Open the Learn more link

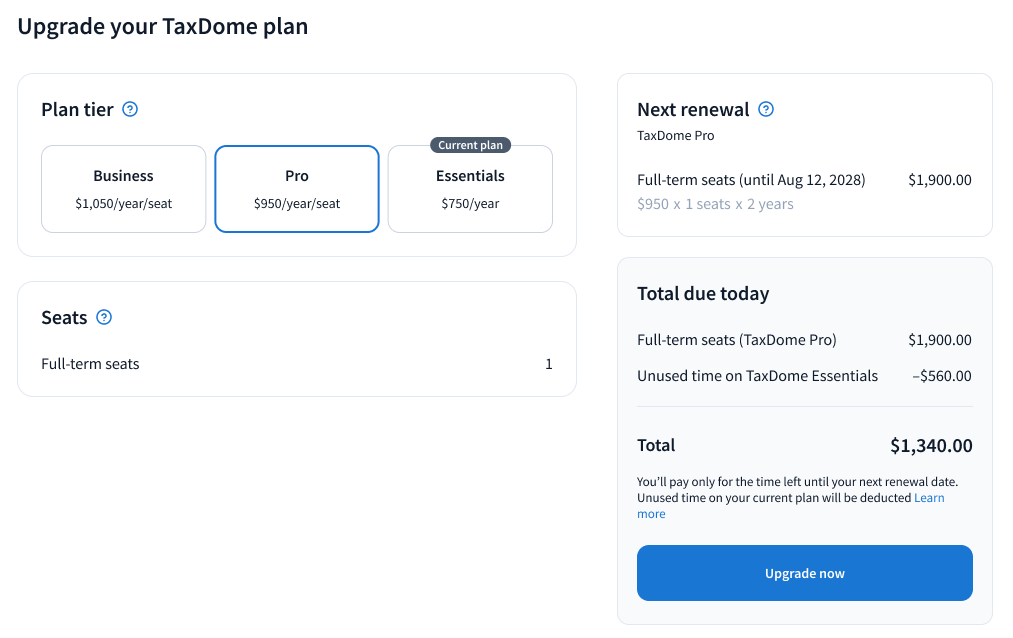(929, 498)
